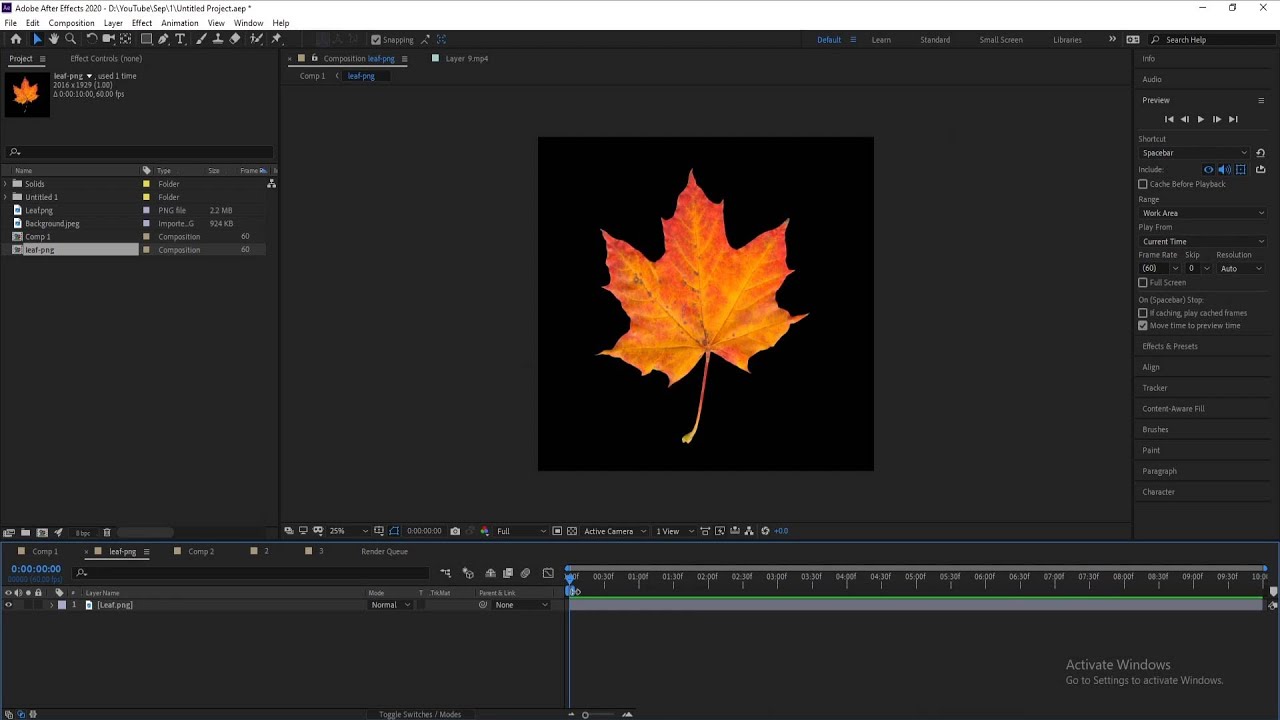Enable Motion Blur switch in timeline
This screenshot has height=720, width=1280.
525,573
